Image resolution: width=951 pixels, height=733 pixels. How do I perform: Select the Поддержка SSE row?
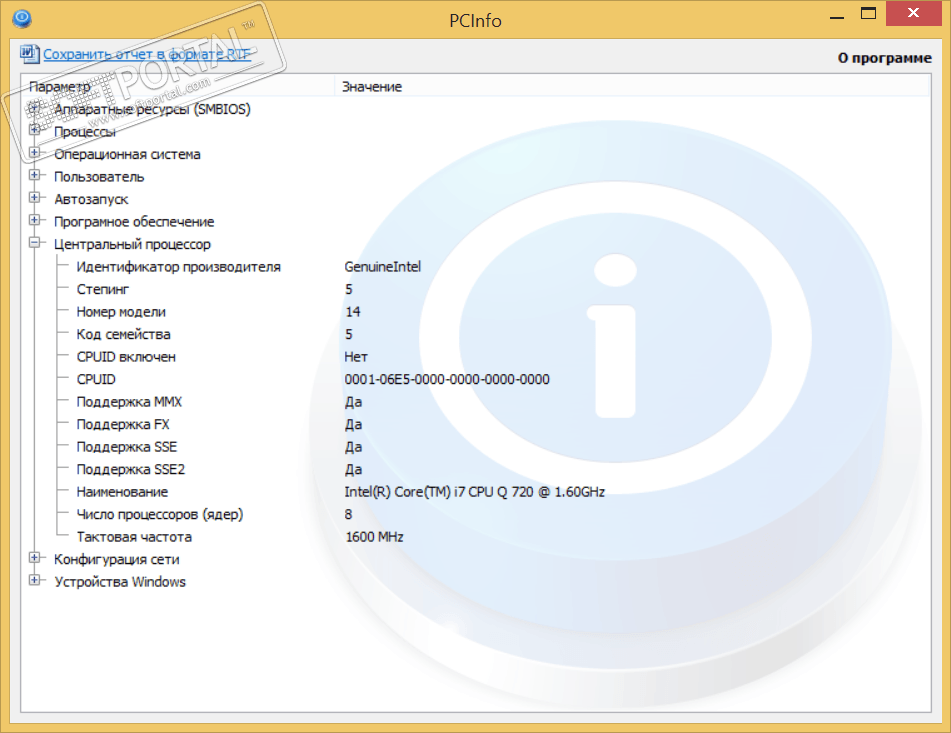coord(127,447)
